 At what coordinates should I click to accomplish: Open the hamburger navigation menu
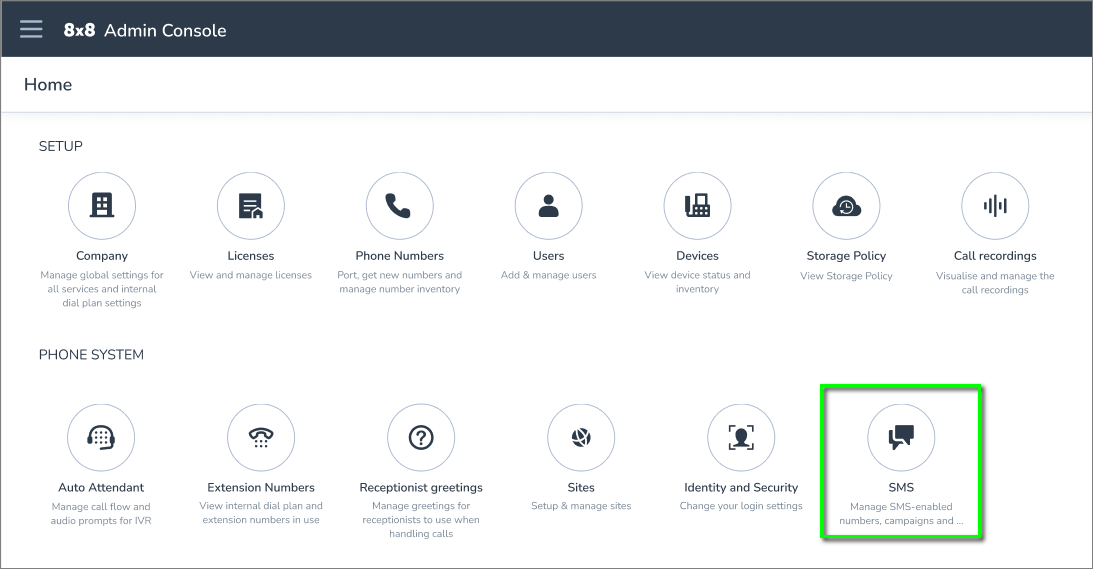(31, 29)
